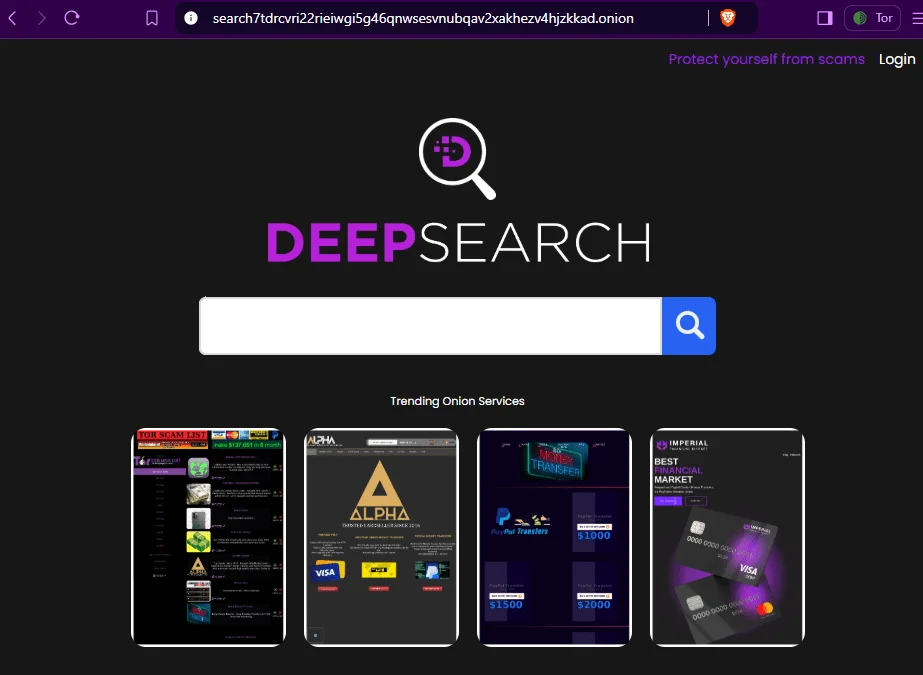The height and width of the screenshot is (675, 923).
Task: Open the sidebar panel icon
Action: tap(825, 17)
